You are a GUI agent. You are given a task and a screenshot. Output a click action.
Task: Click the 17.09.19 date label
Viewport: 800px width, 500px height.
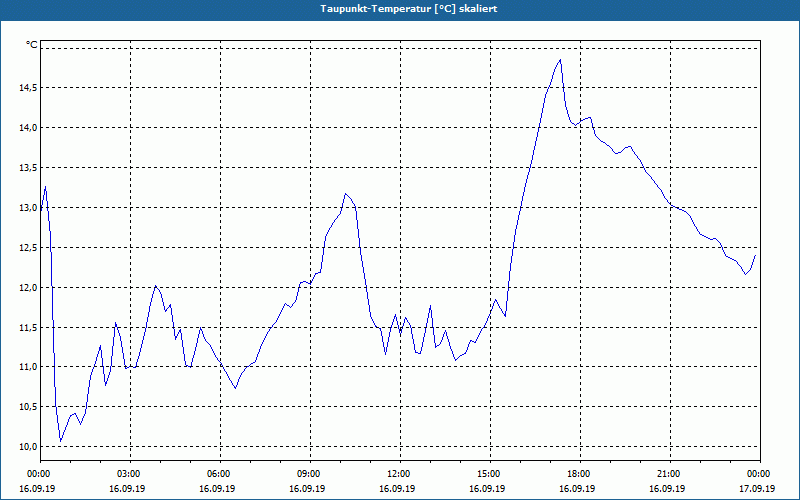click(x=757, y=488)
